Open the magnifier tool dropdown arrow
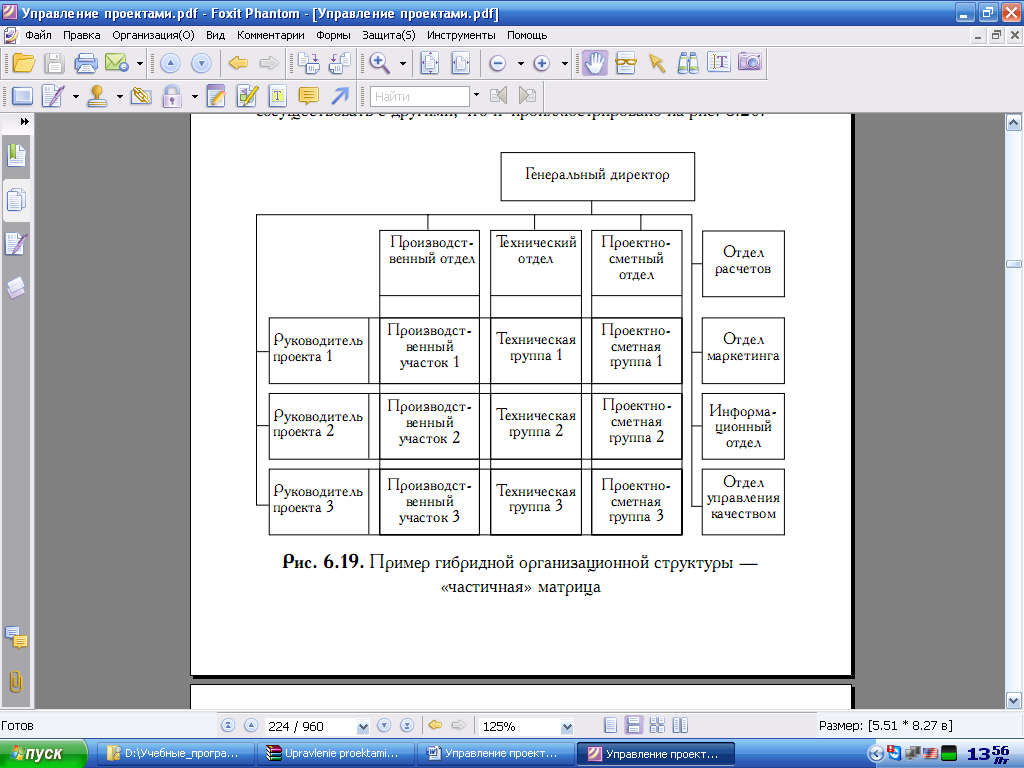1024x768 pixels. pos(402,64)
